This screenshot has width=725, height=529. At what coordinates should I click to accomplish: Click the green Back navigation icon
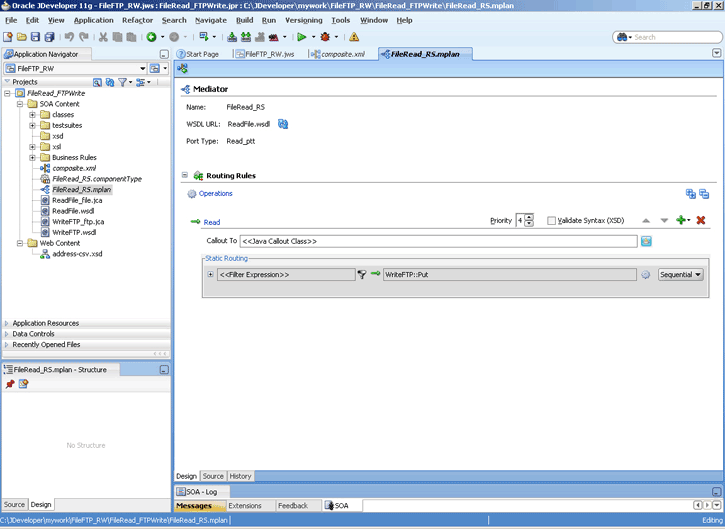pos(151,37)
